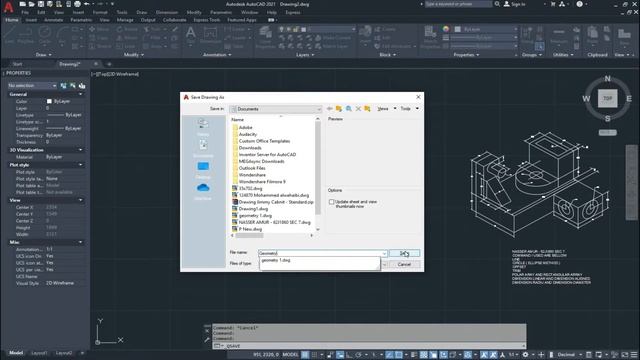Open the Save in Documents dropdown
This screenshot has width=640, height=360.
pos(276,109)
